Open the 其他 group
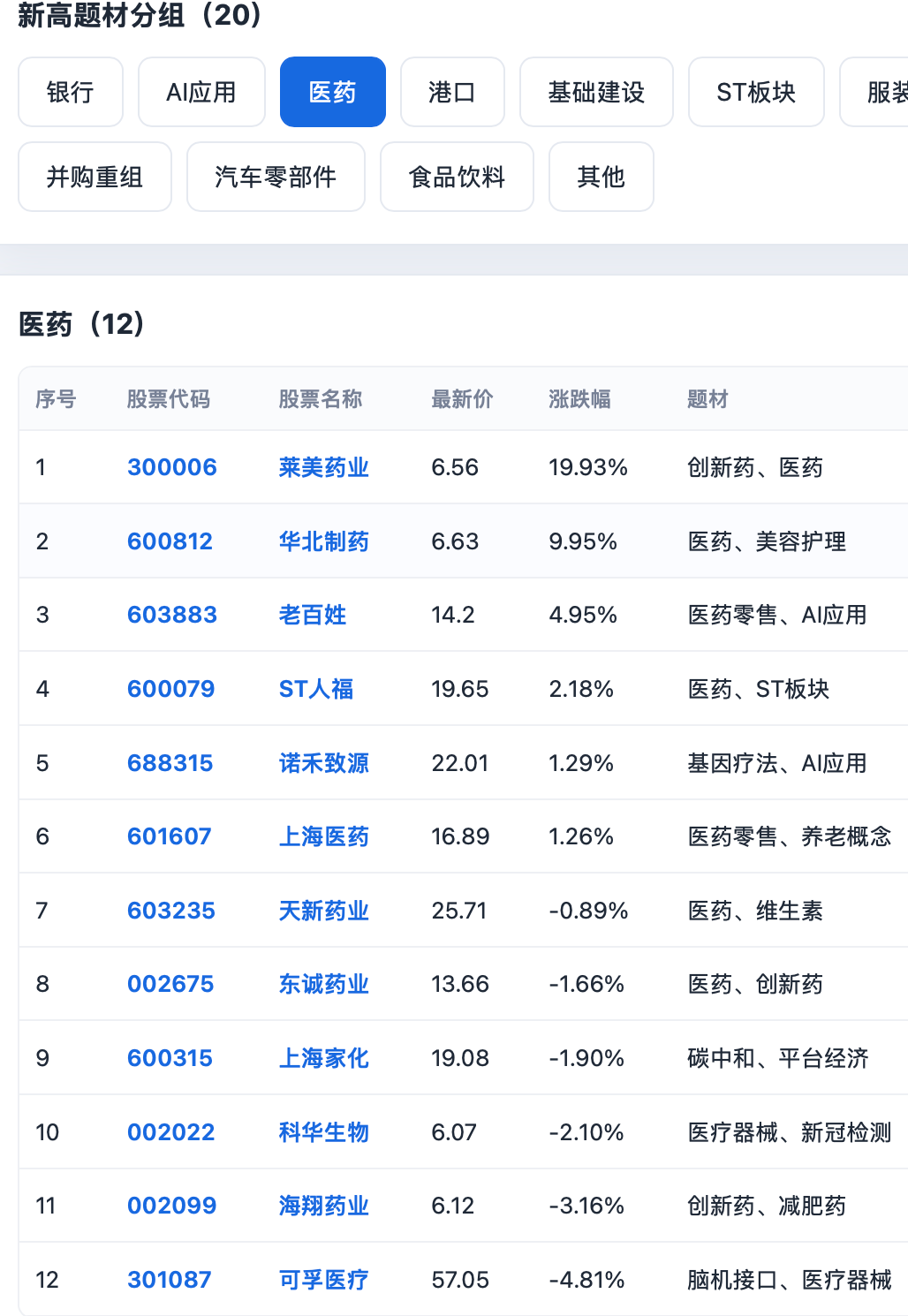The width and height of the screenshot is (908, 1316). pos(602,177)
